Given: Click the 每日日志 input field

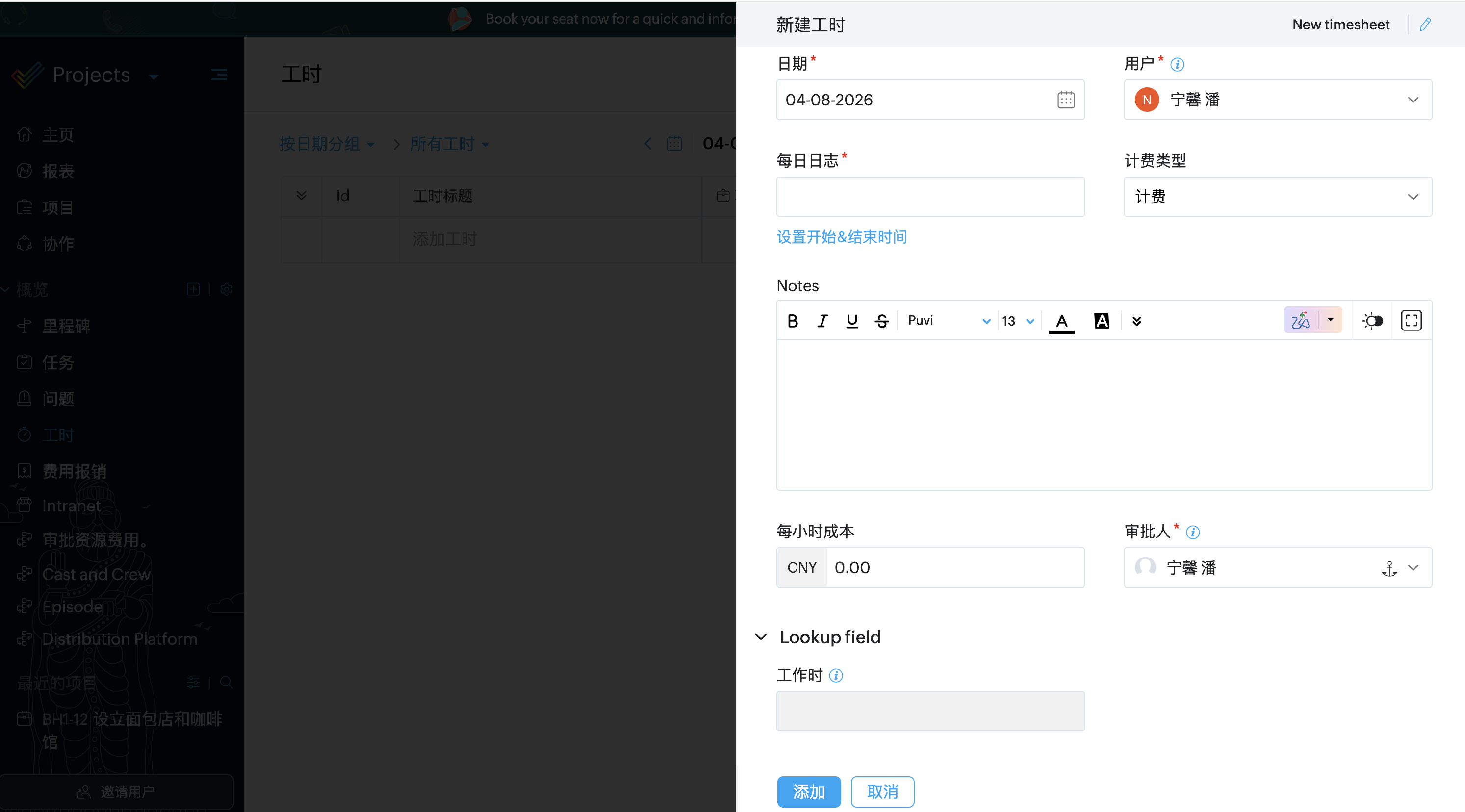Looking at the screenshot, I should (930, 197).
